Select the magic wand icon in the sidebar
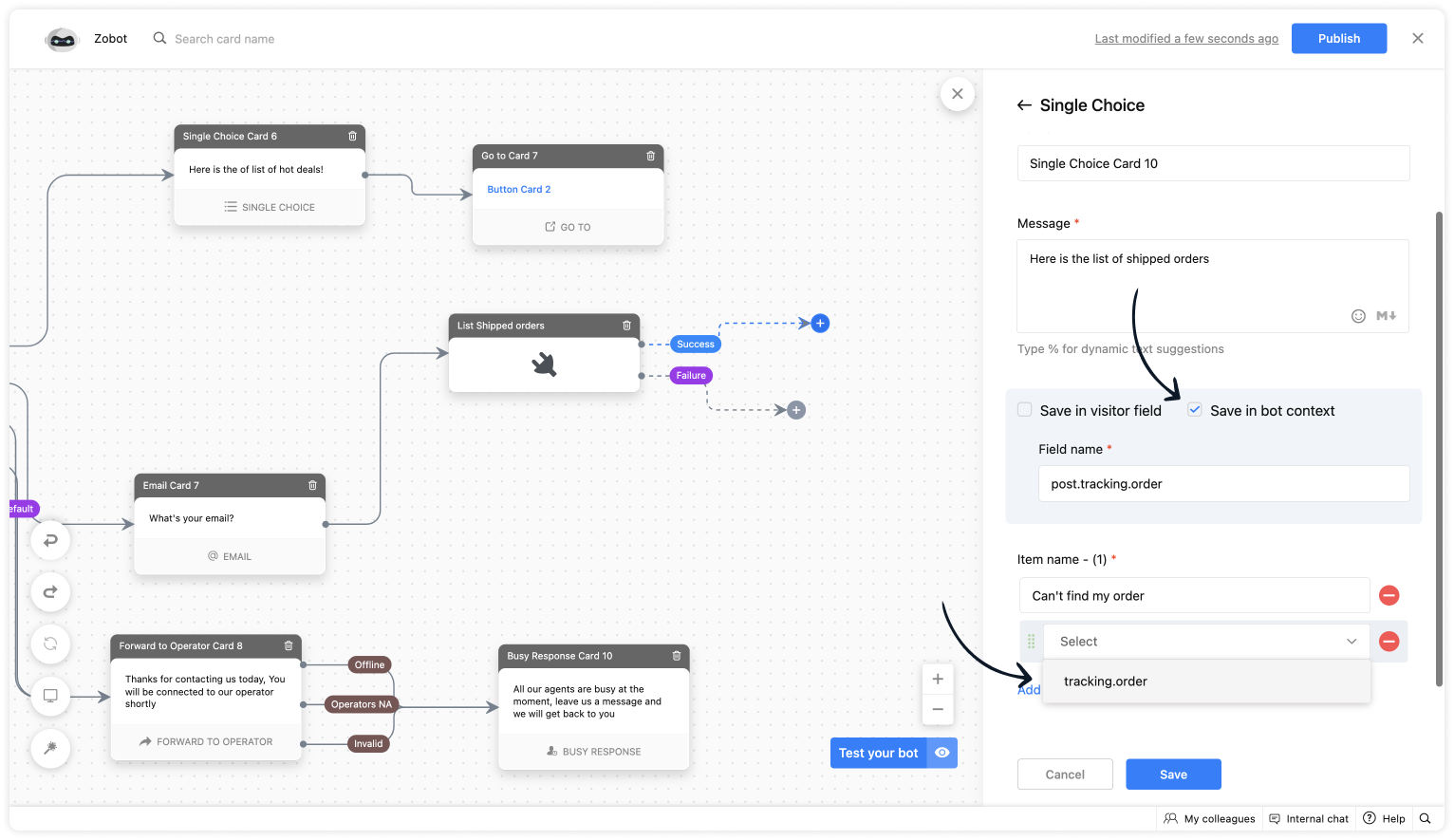The height and width of the screenshot is (840, 1454). pyautogui.click(x=49, y=748)
